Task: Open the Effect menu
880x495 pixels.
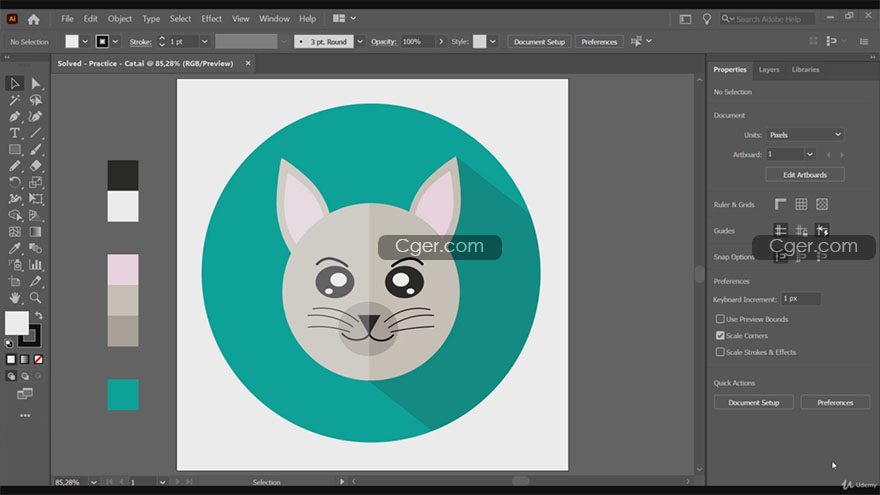Action: coord(212,19)
